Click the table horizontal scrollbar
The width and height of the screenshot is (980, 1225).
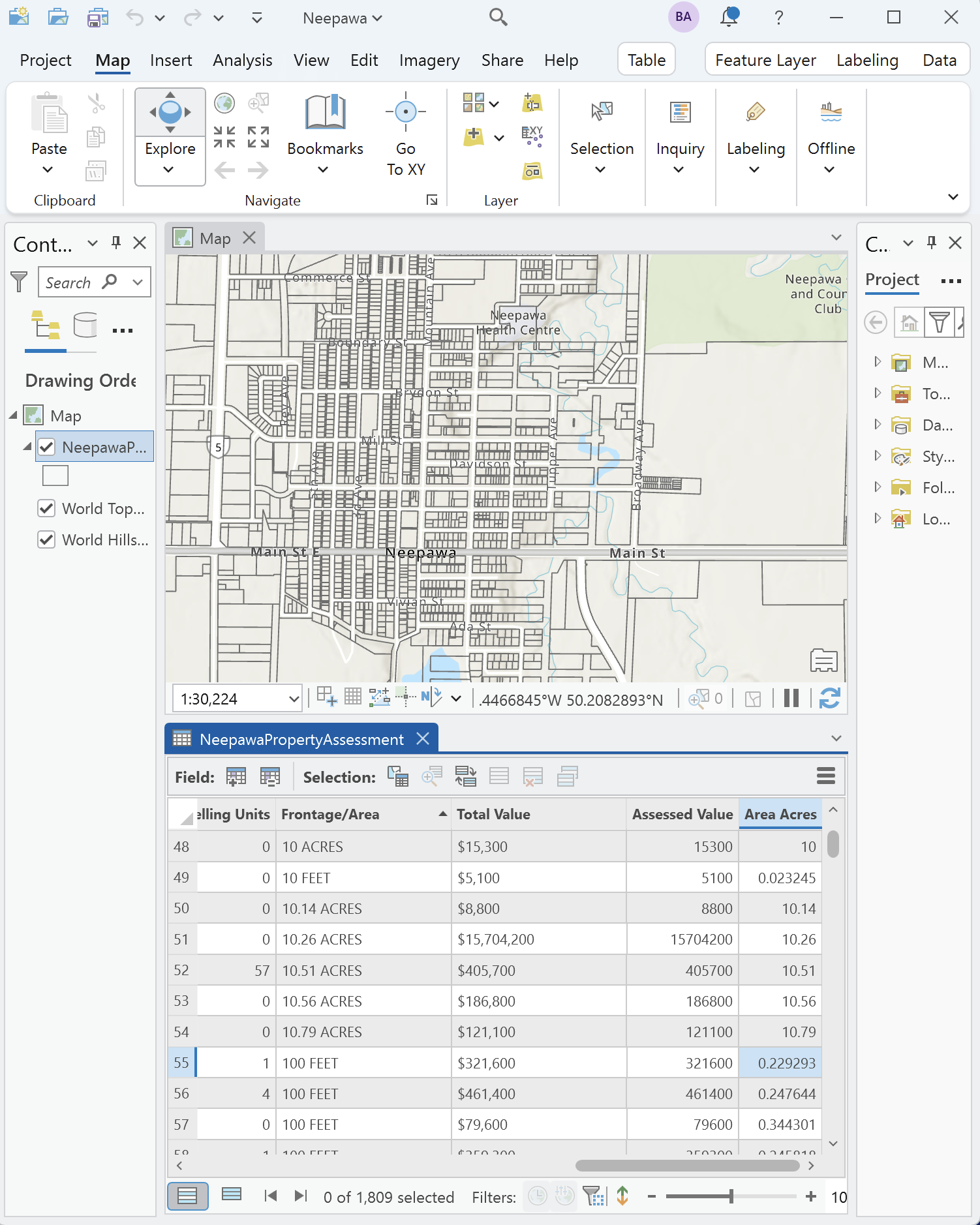[688, 1166]
